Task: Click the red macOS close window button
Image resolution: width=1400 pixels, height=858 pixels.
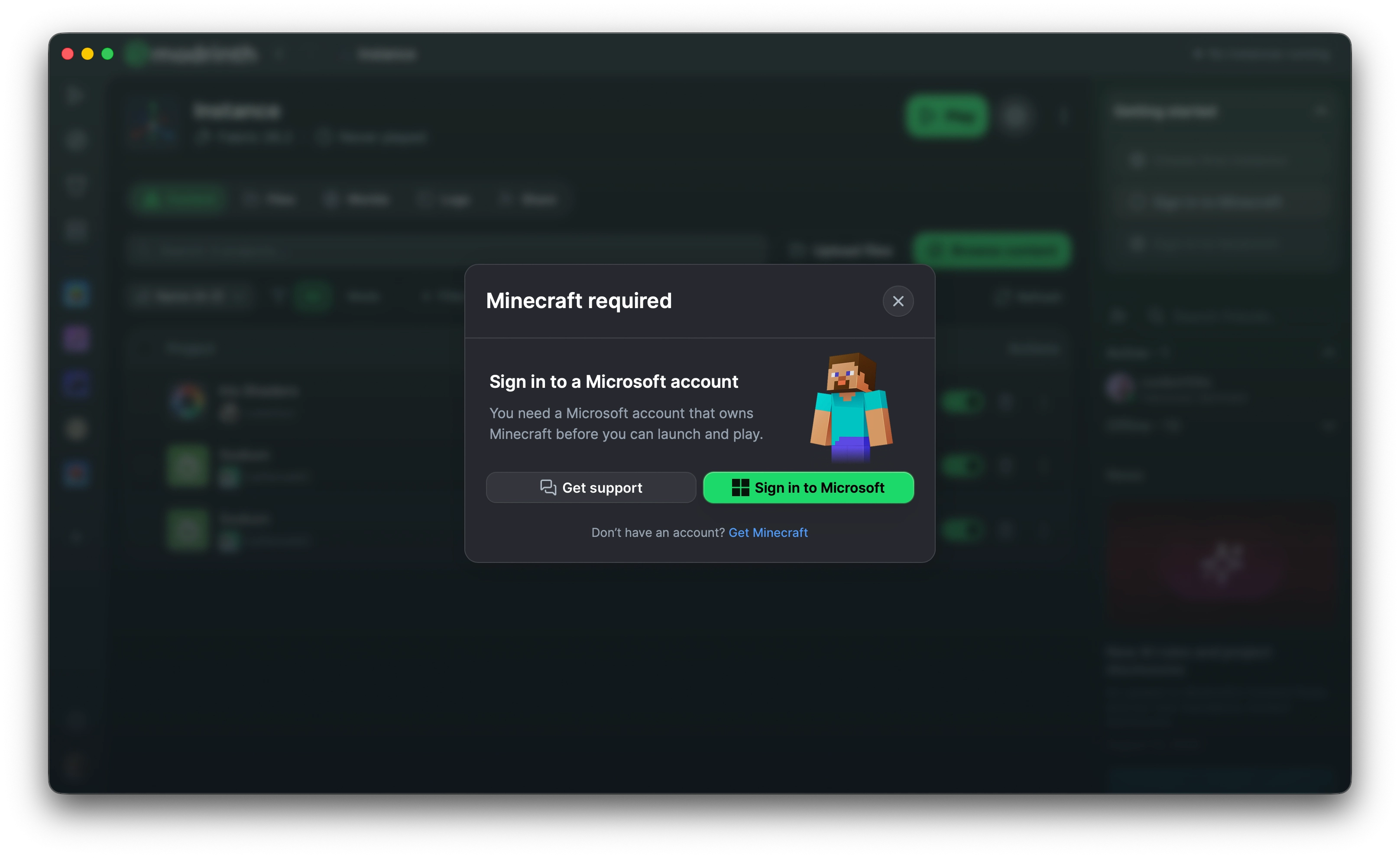Action: [x=68, y=54]
